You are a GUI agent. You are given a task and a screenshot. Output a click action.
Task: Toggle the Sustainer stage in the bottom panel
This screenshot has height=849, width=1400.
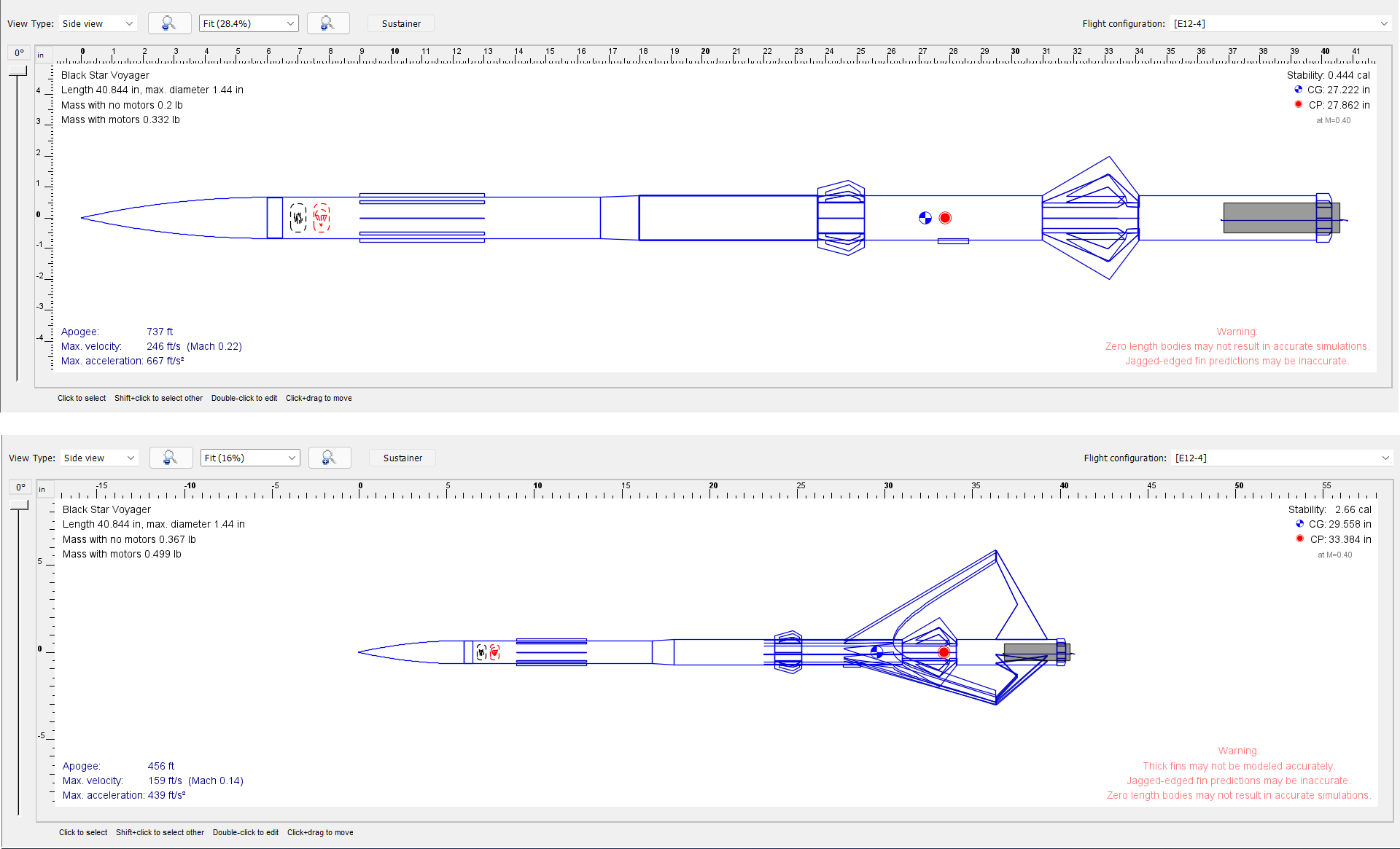[x=402, y=458]
